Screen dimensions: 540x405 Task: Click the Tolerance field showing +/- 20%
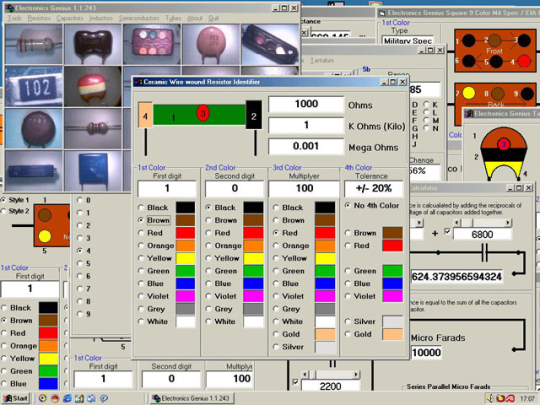coord(373,189)
